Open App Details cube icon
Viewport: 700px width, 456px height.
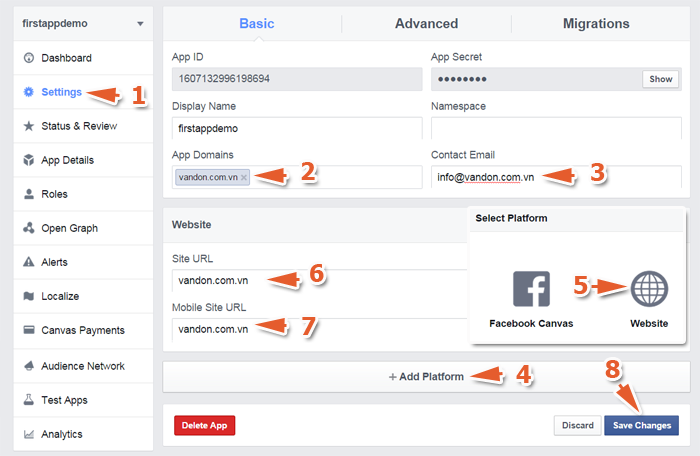pos(28,160)
